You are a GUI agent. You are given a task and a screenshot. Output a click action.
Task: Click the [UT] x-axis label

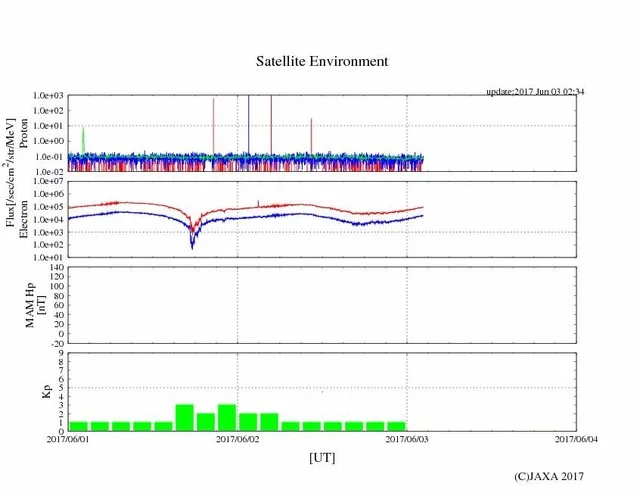(x=322, y=457)
